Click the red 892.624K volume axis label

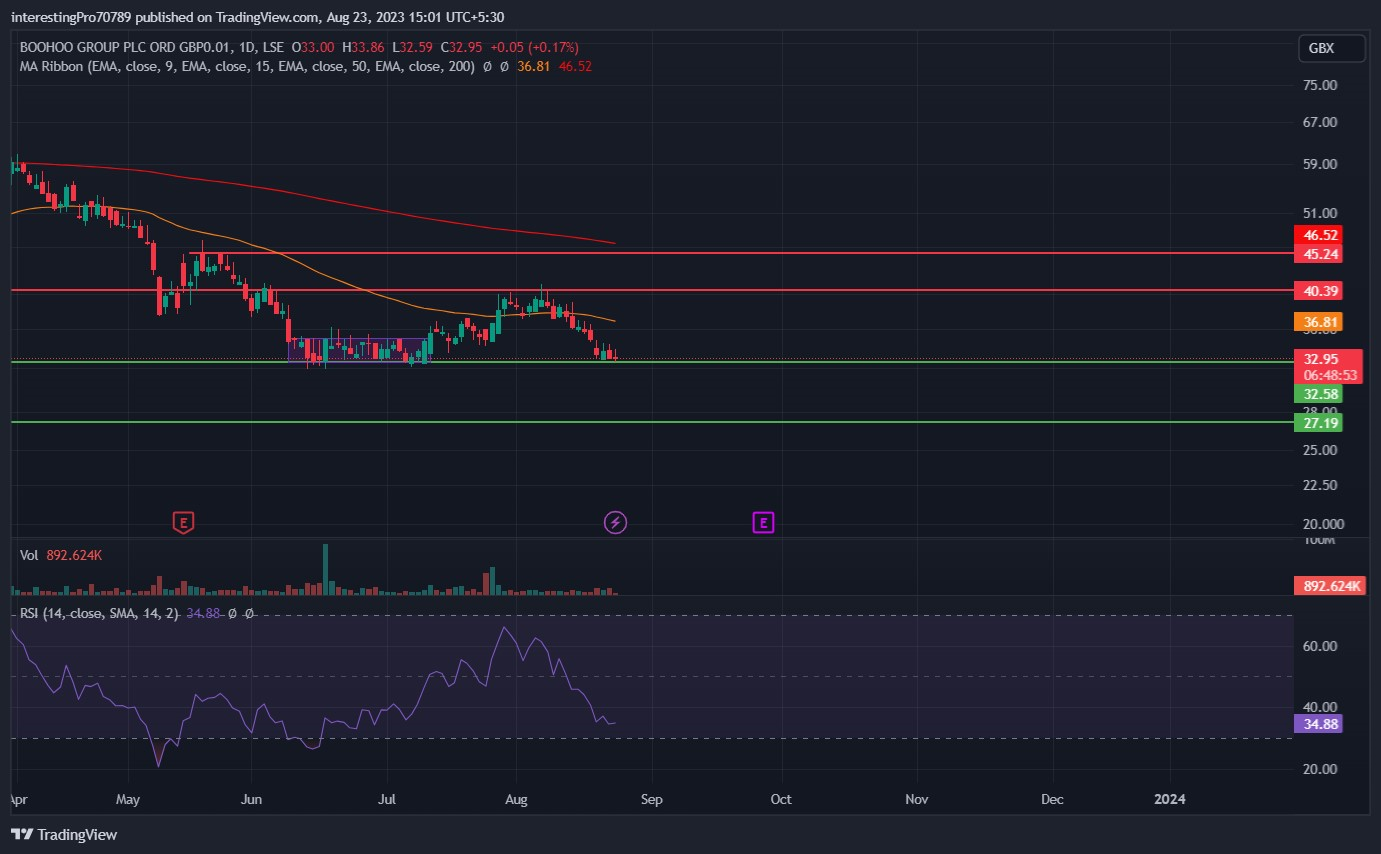[1329, 586]
